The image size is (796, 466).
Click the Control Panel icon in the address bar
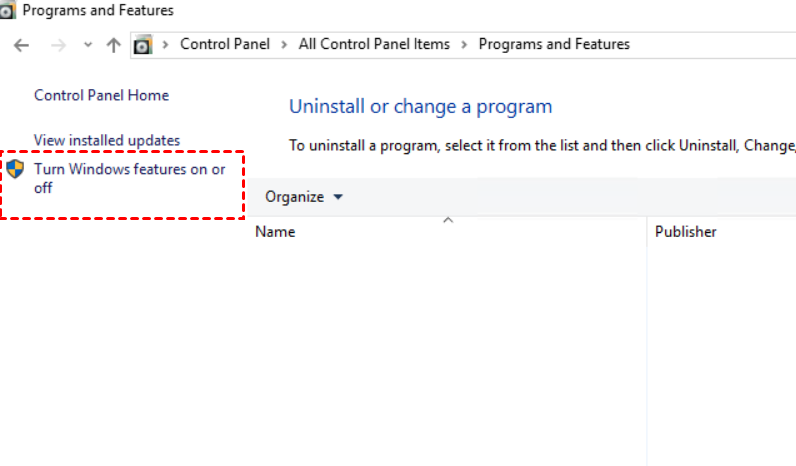(x=143, y=45)
